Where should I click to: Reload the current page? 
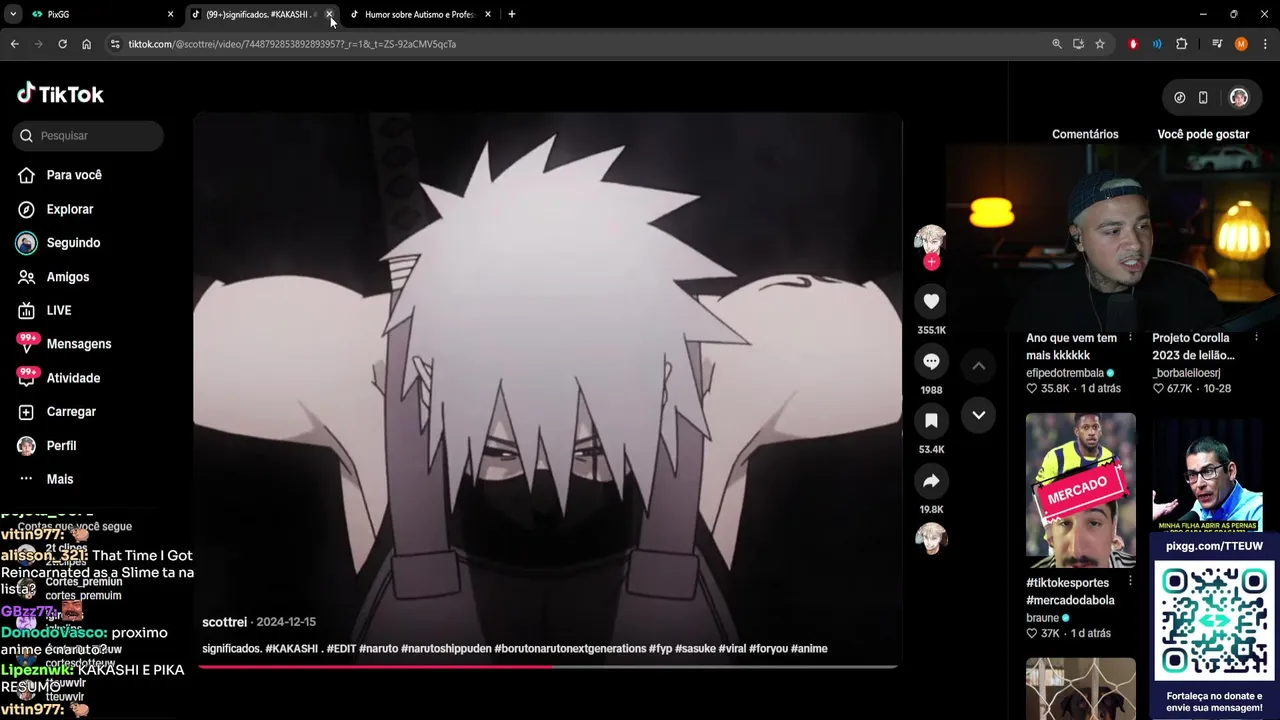(62, 44)
